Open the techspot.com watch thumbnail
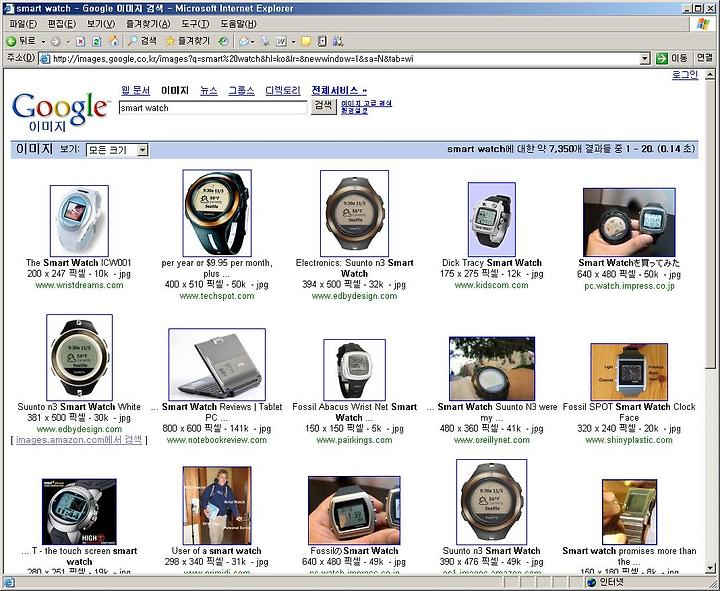Image resolution: width=720 pixels, height=591 pixels. pos(217,213)
